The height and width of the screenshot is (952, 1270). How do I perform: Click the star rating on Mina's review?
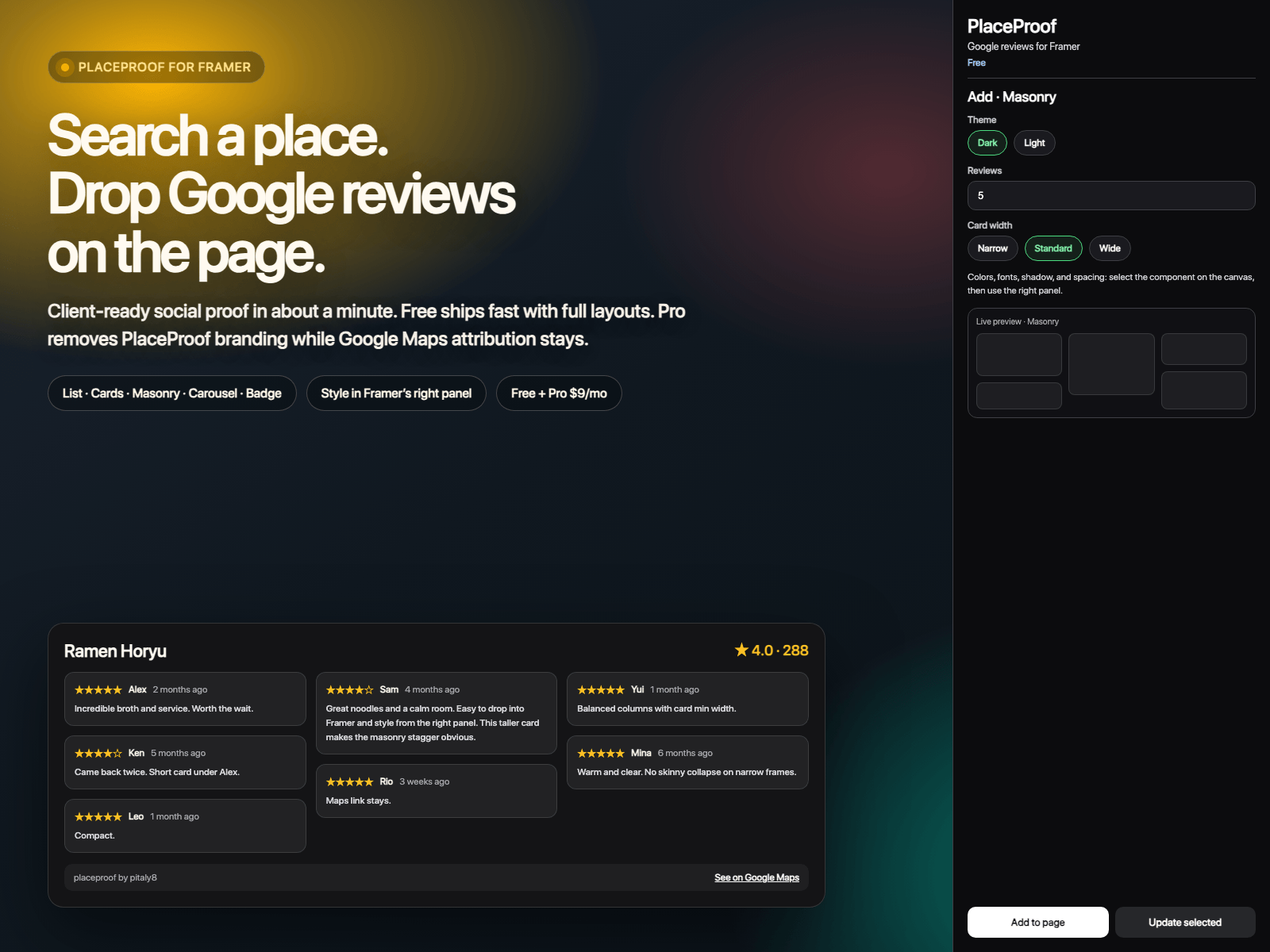coord(601,754)
